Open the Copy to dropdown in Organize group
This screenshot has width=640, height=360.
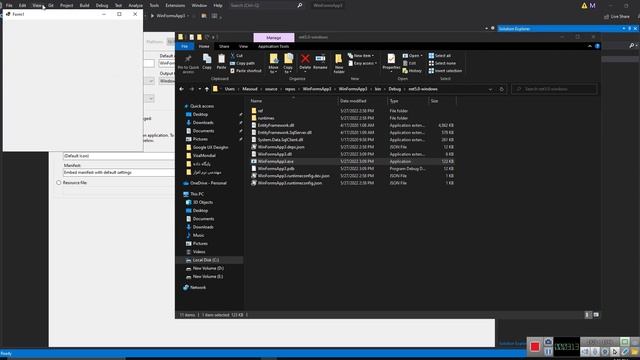[x=288, y=63]
